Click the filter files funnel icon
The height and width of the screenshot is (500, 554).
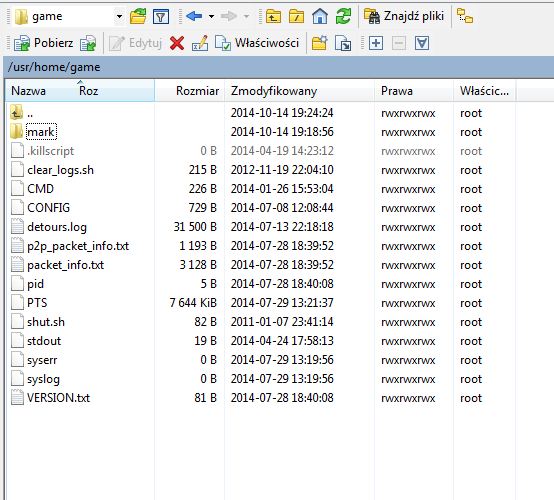click(161, 16)
